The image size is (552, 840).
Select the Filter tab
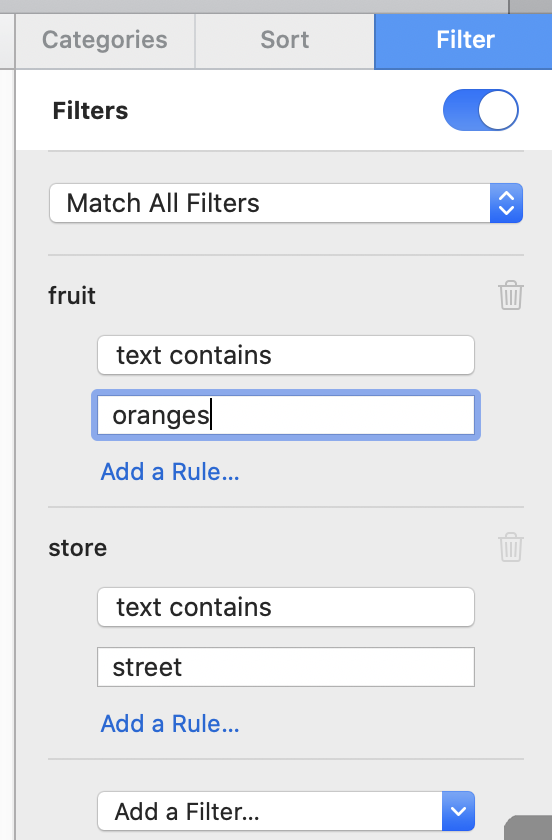point(464,40)
